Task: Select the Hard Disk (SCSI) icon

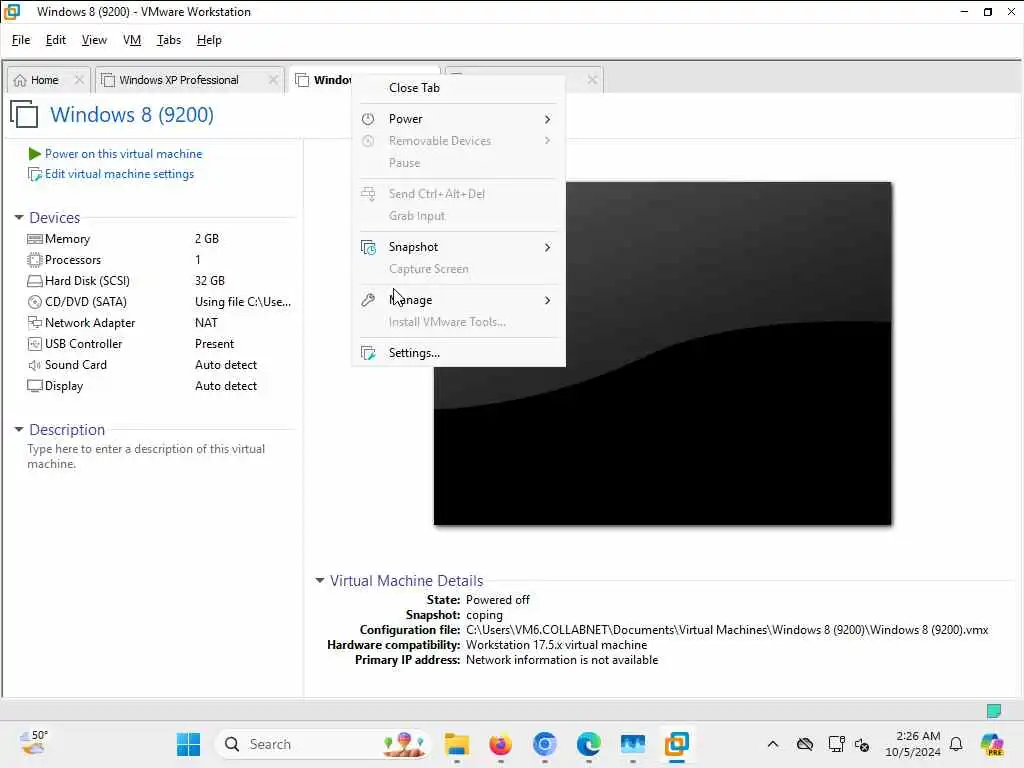Action: click(35, 281)
